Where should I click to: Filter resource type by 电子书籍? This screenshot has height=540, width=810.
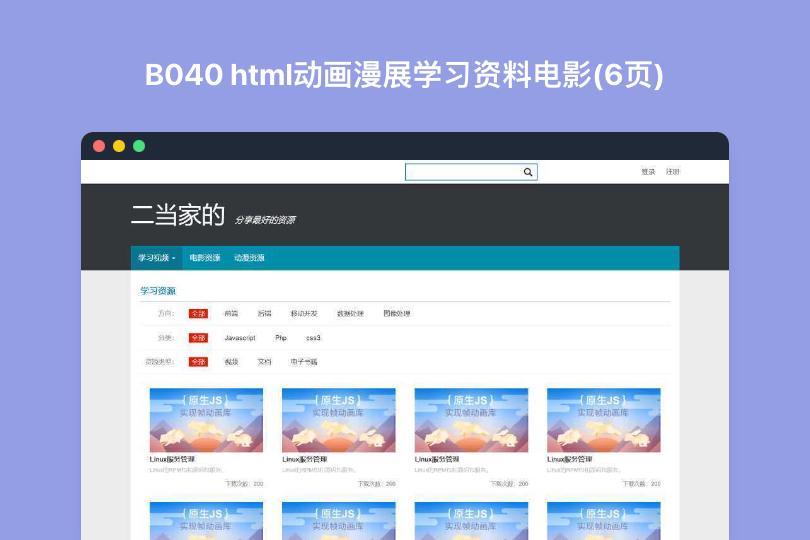[x=304, y=362]
